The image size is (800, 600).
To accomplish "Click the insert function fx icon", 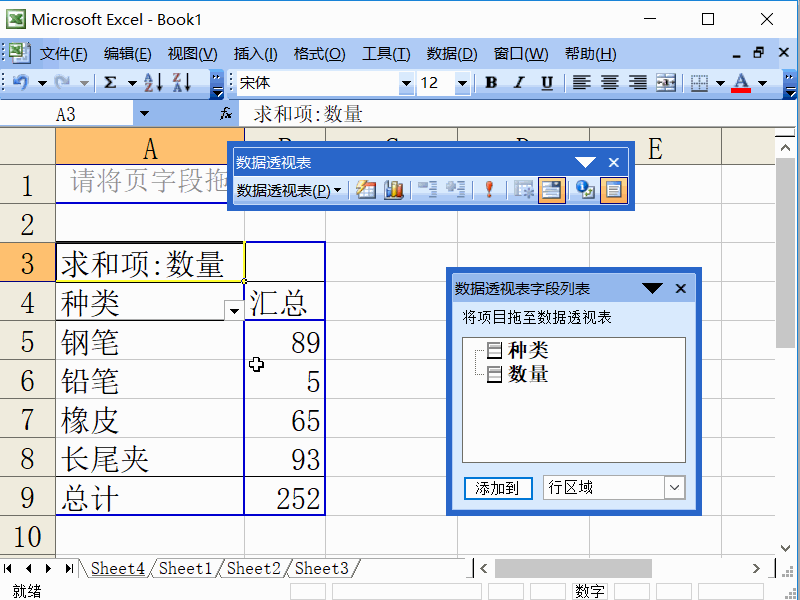I will (x=226, y=113).
